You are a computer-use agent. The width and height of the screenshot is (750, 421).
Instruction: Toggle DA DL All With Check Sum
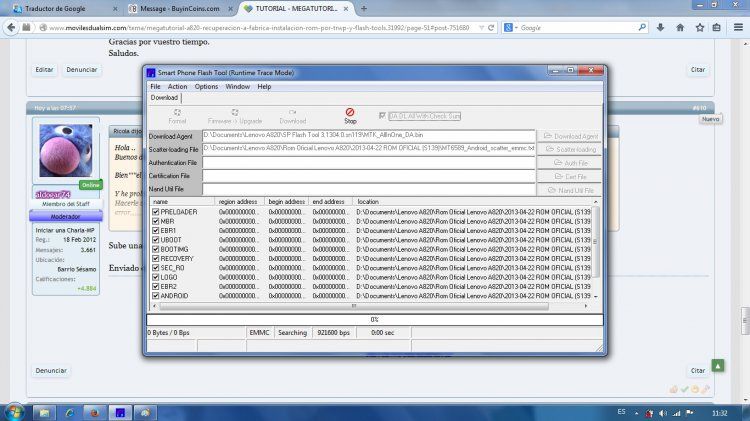click(382, 116)
